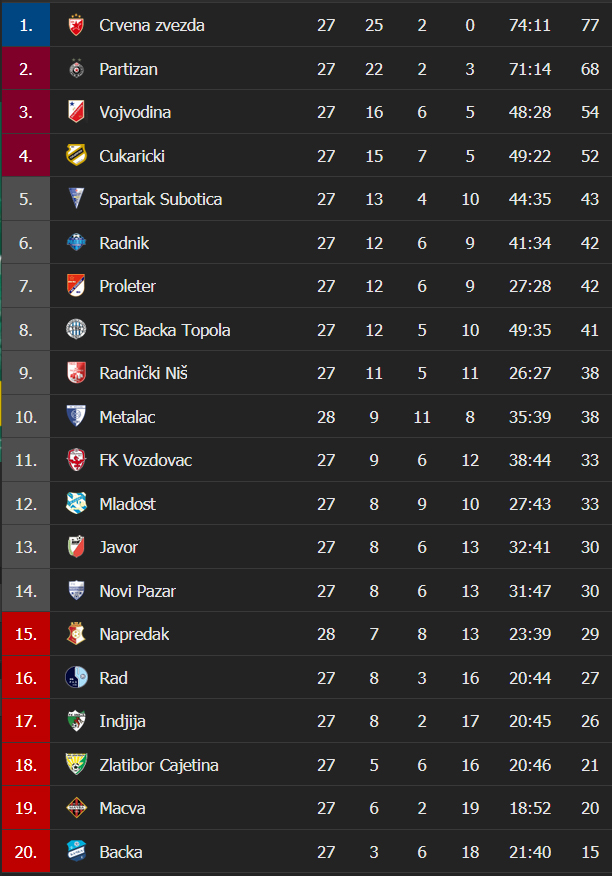The image size is (612, 876).
Task: Open the Radnik team name link
Action: (124, 243)
